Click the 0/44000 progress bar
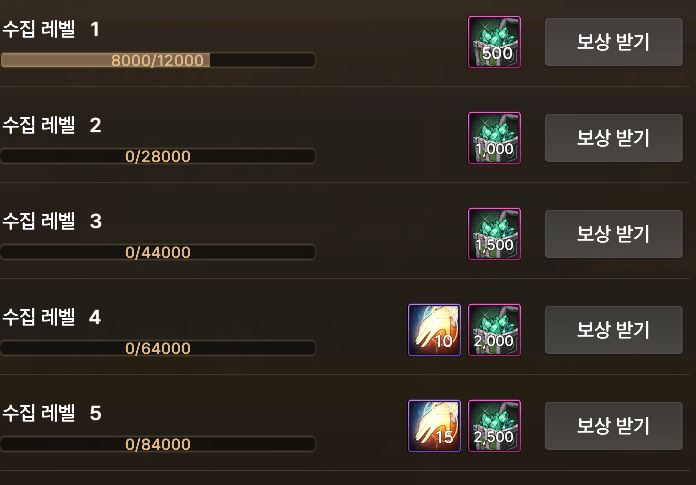 158,252
